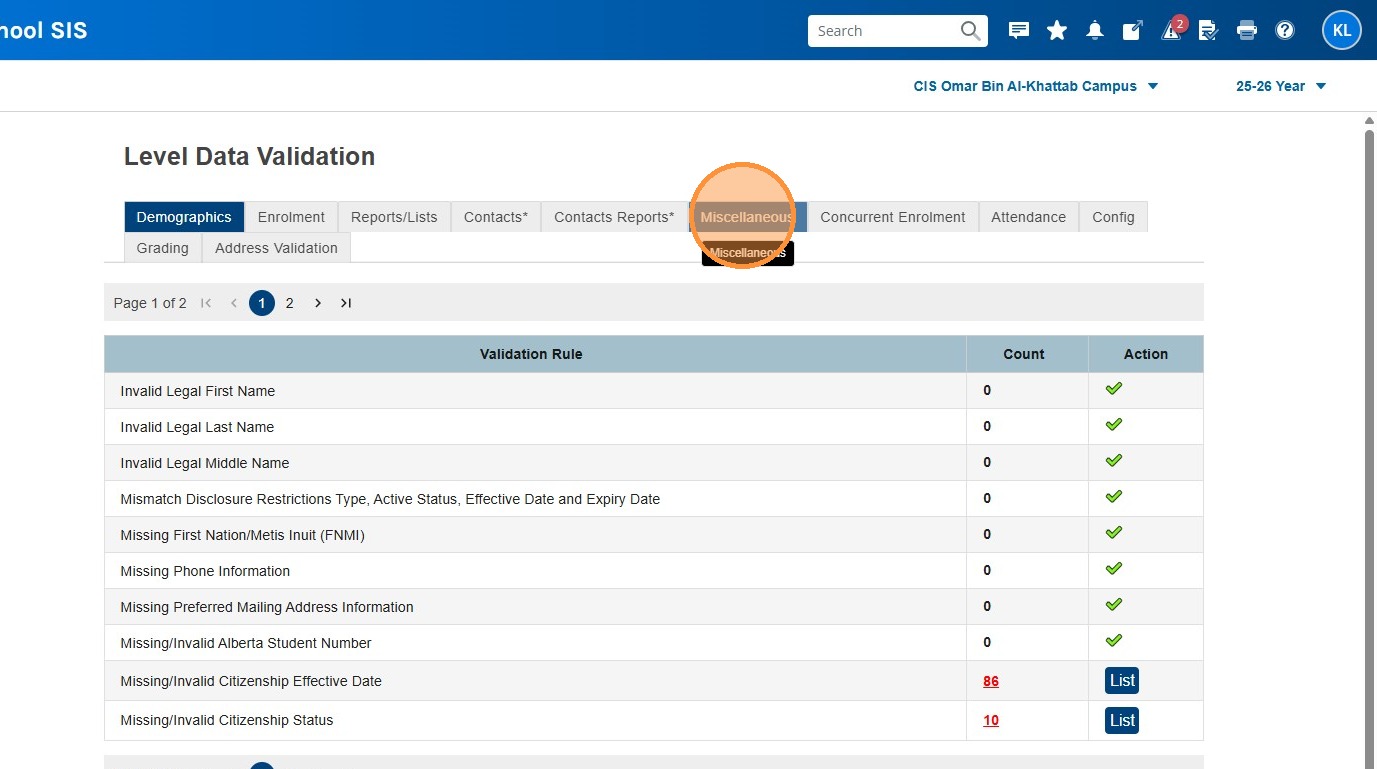Click the red count link 10
1377x769 pixels.
pos(990,720)
